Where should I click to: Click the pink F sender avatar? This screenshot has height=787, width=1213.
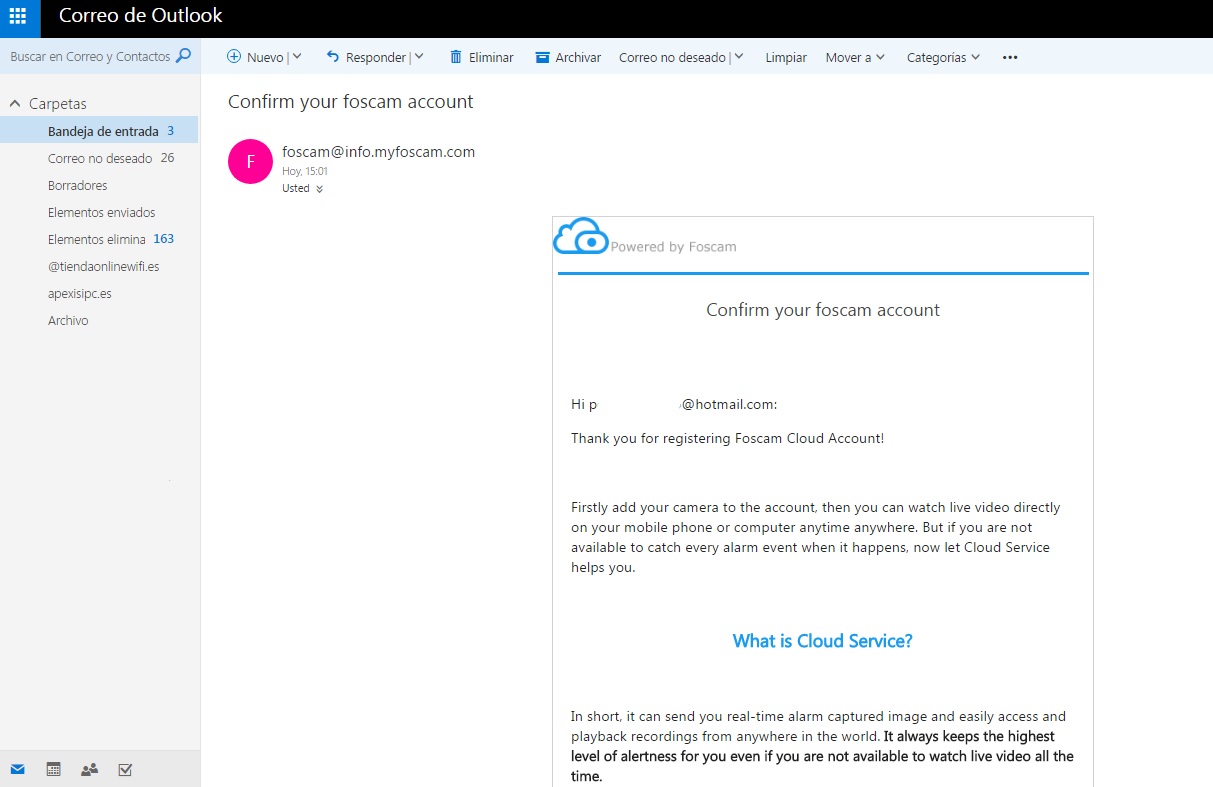click(x=251, y=162)
